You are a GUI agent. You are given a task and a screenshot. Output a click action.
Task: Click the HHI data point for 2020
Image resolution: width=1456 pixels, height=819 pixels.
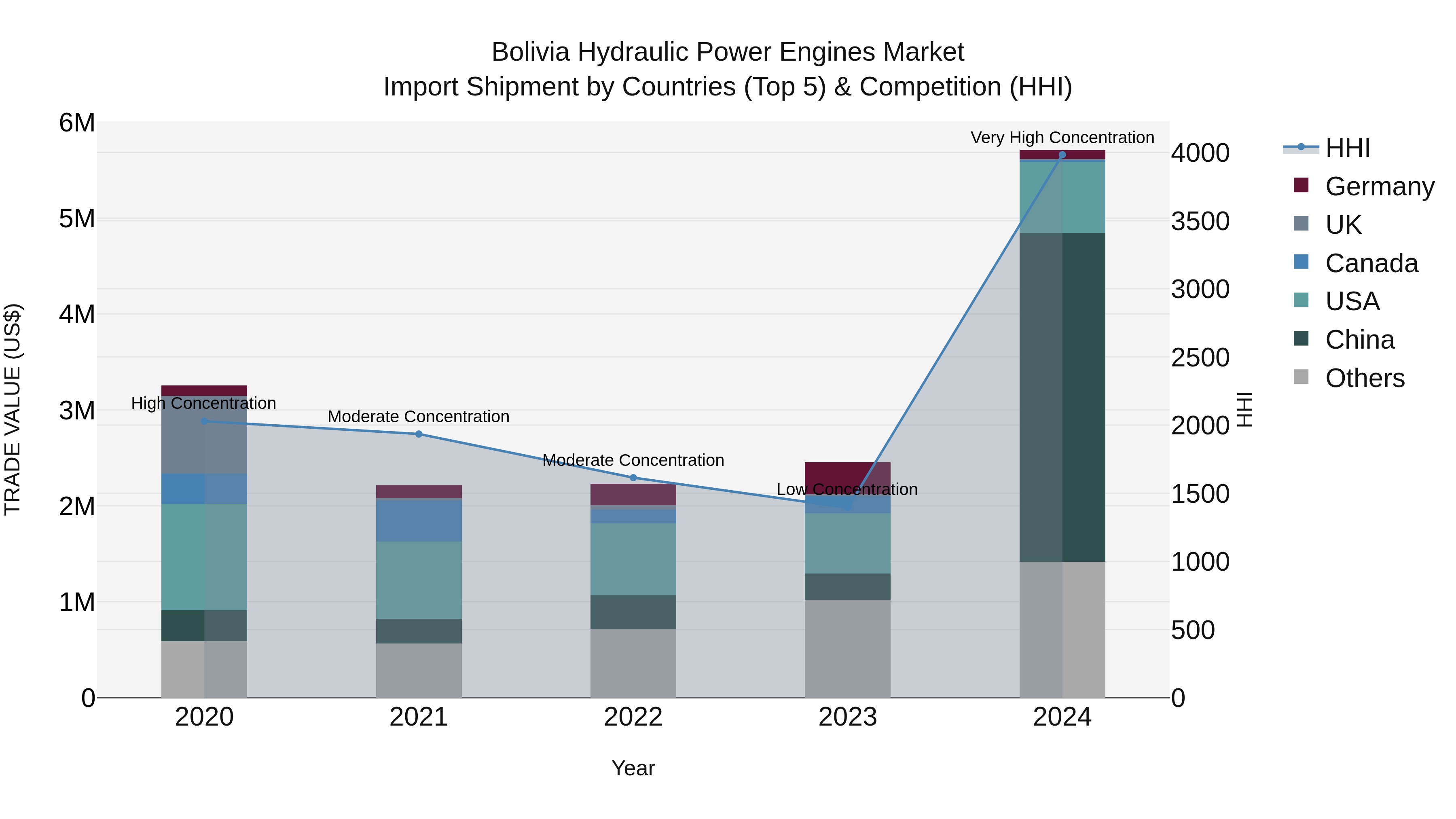tap(205, 421)
